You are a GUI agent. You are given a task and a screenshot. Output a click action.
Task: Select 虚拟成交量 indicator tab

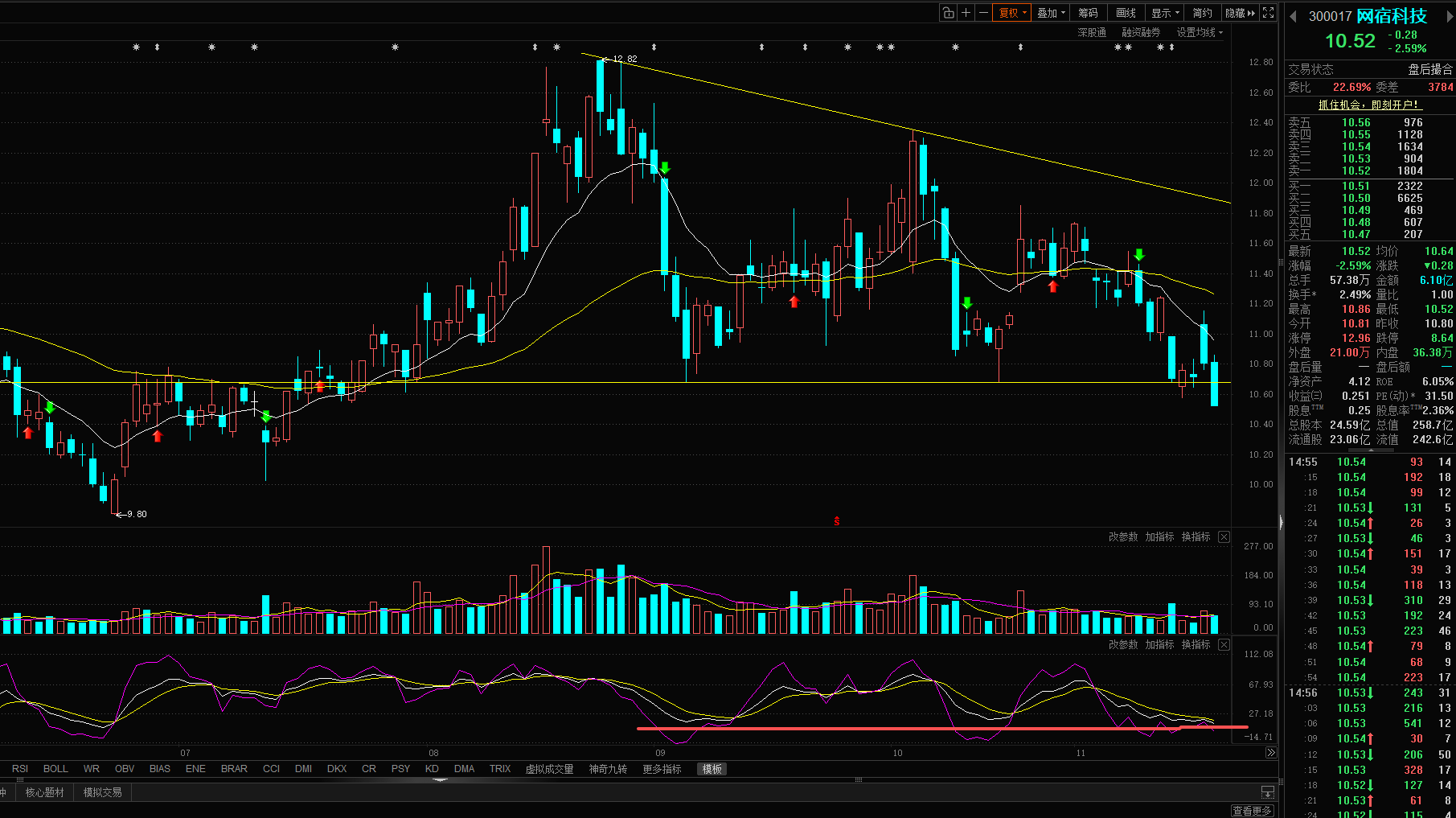549,769
